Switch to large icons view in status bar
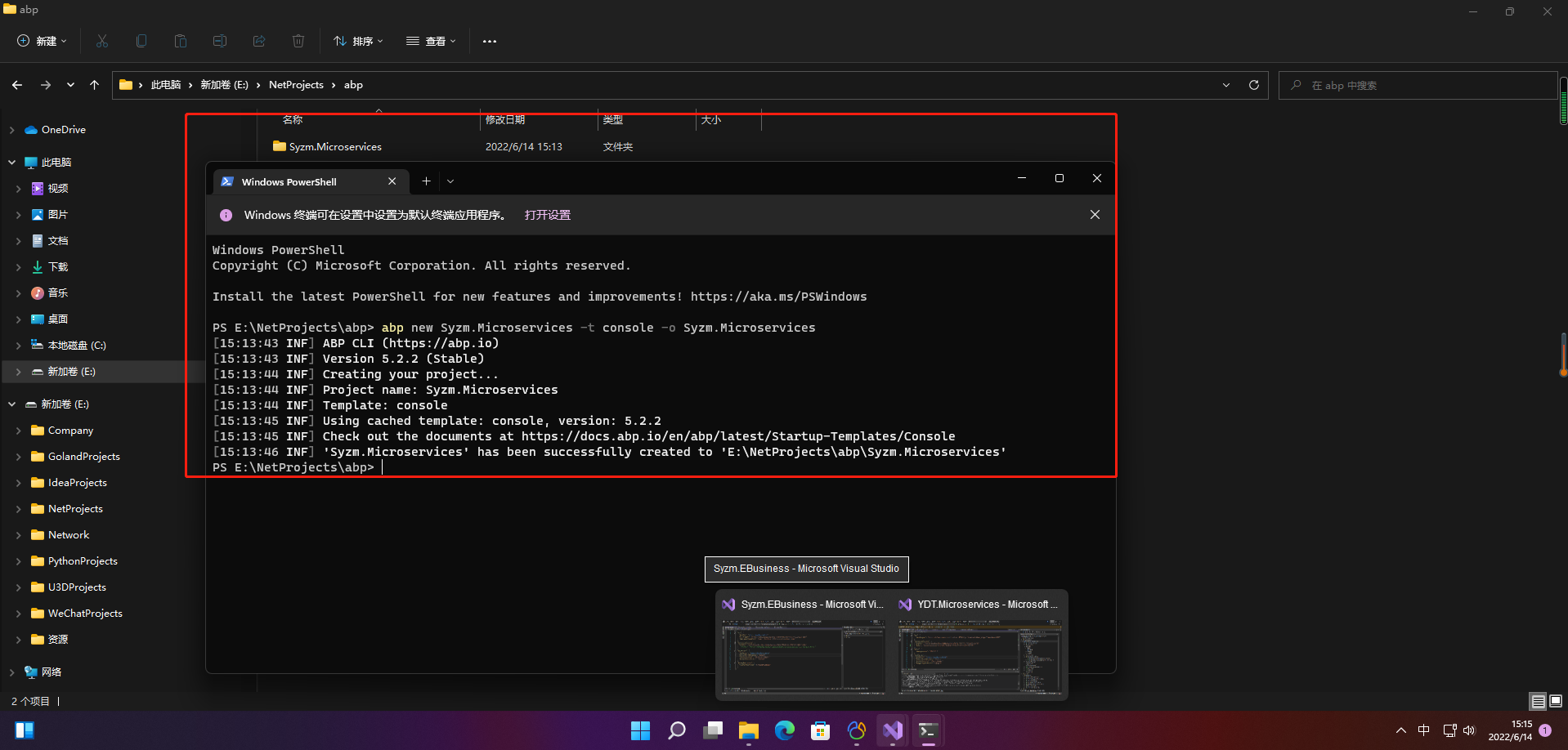The image size is (1568, 750). tap(1556, 702)
